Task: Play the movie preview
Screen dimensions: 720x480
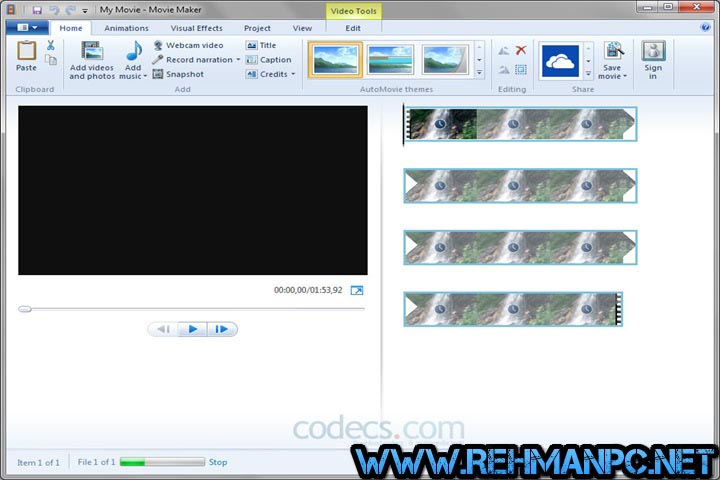Action: (x=192, y=329)
